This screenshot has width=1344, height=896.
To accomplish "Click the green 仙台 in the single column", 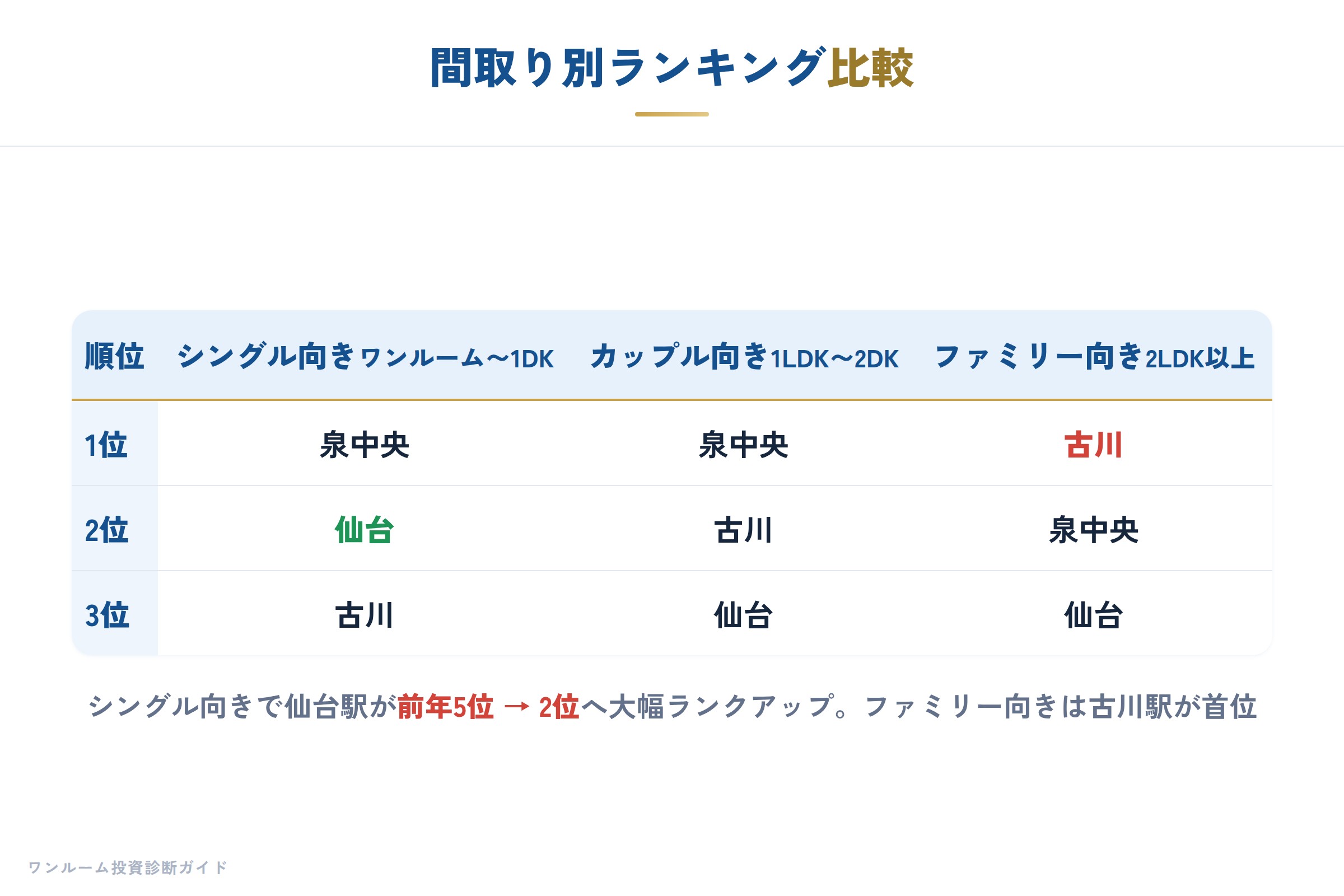I will [x=364, y=530].
